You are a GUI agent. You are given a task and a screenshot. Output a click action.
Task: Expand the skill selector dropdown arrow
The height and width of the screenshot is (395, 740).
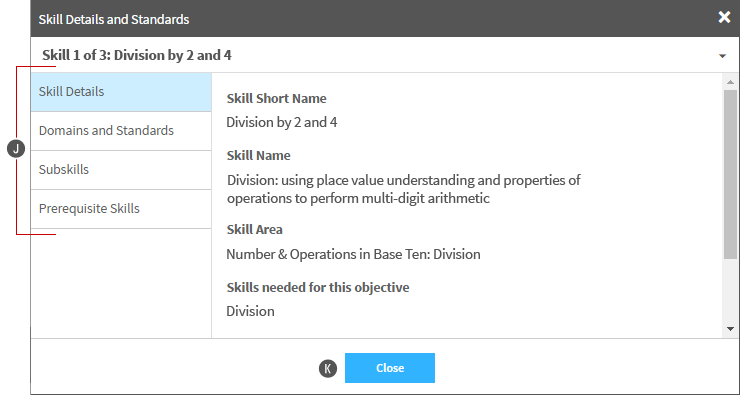coord(722,56)
